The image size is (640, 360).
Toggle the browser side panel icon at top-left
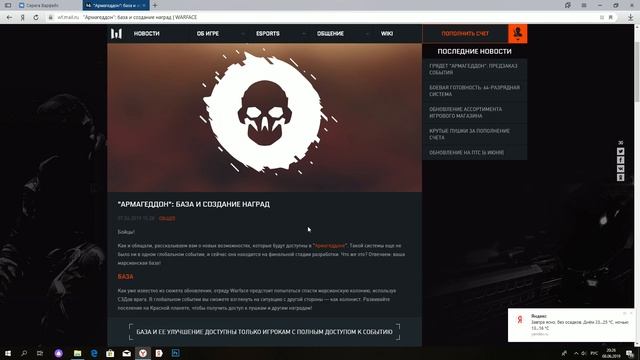pos(8,5)
